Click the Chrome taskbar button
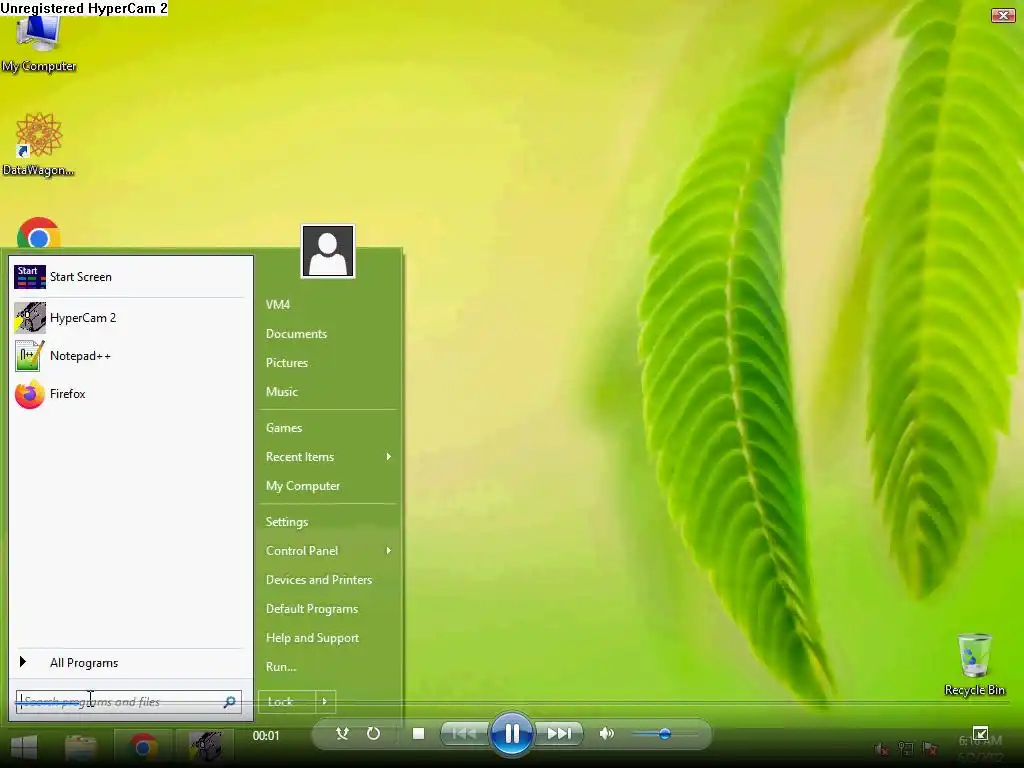This screenshot has width=1024, height=768. pyautogui.click(x=143, y=746)
